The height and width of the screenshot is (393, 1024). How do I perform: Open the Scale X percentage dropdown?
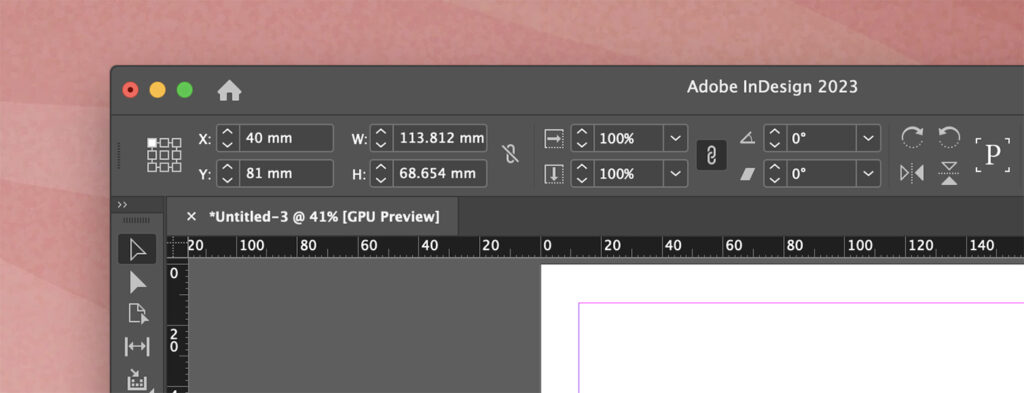pos(675,138)
